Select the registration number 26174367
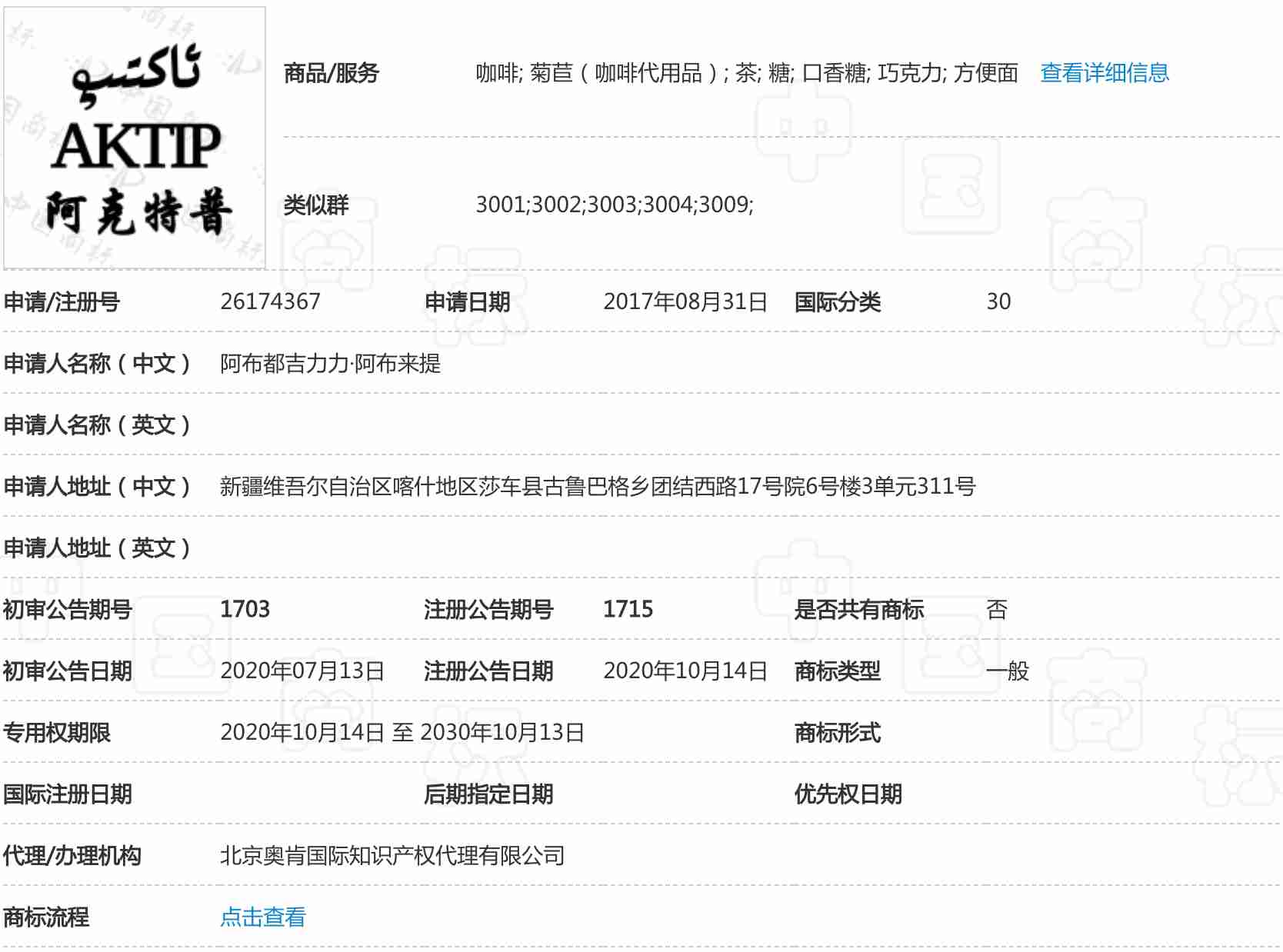1283x952 pixels. pyautogui.click(x=270, y=301)
